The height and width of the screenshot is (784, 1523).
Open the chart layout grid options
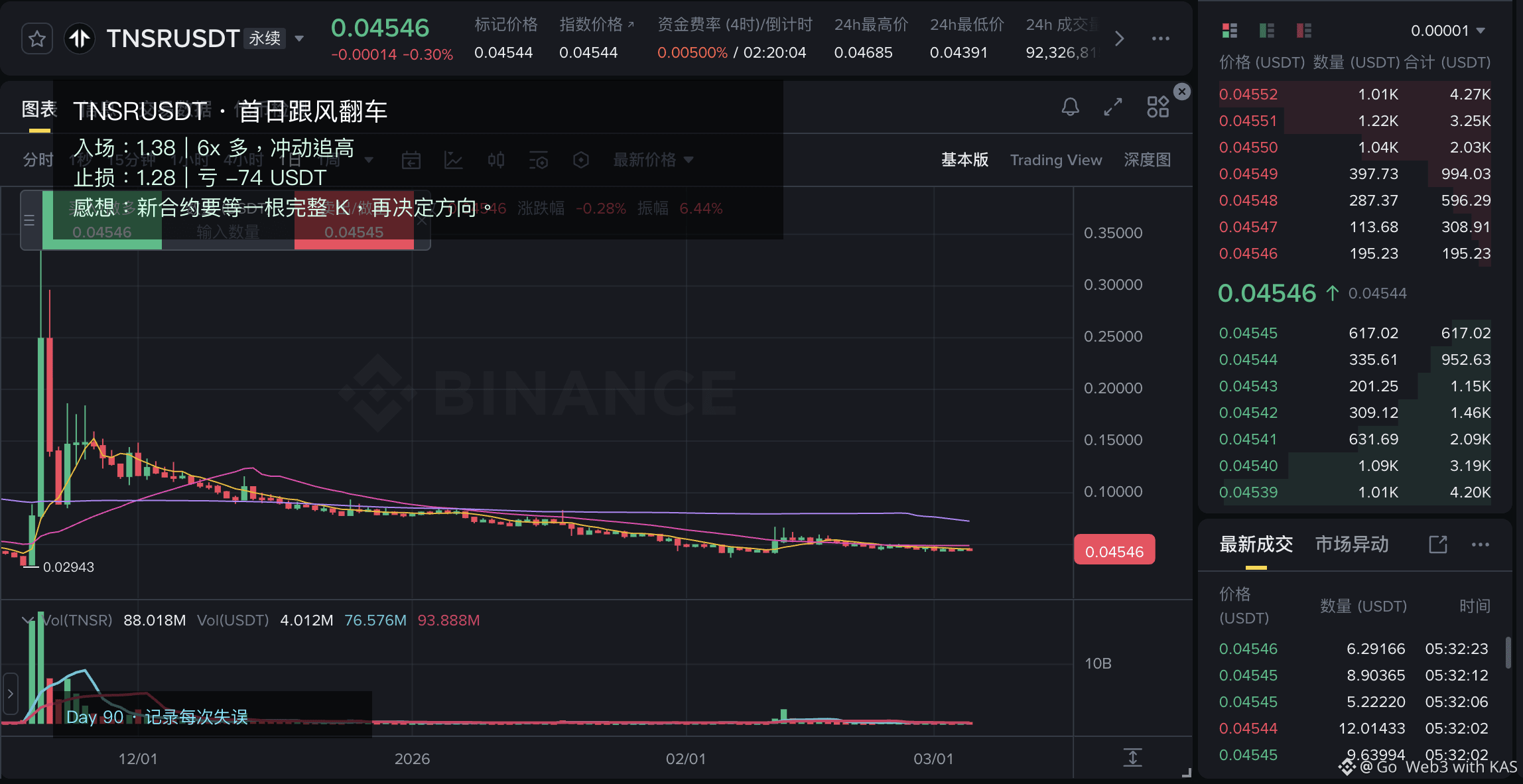point(1158,107)
